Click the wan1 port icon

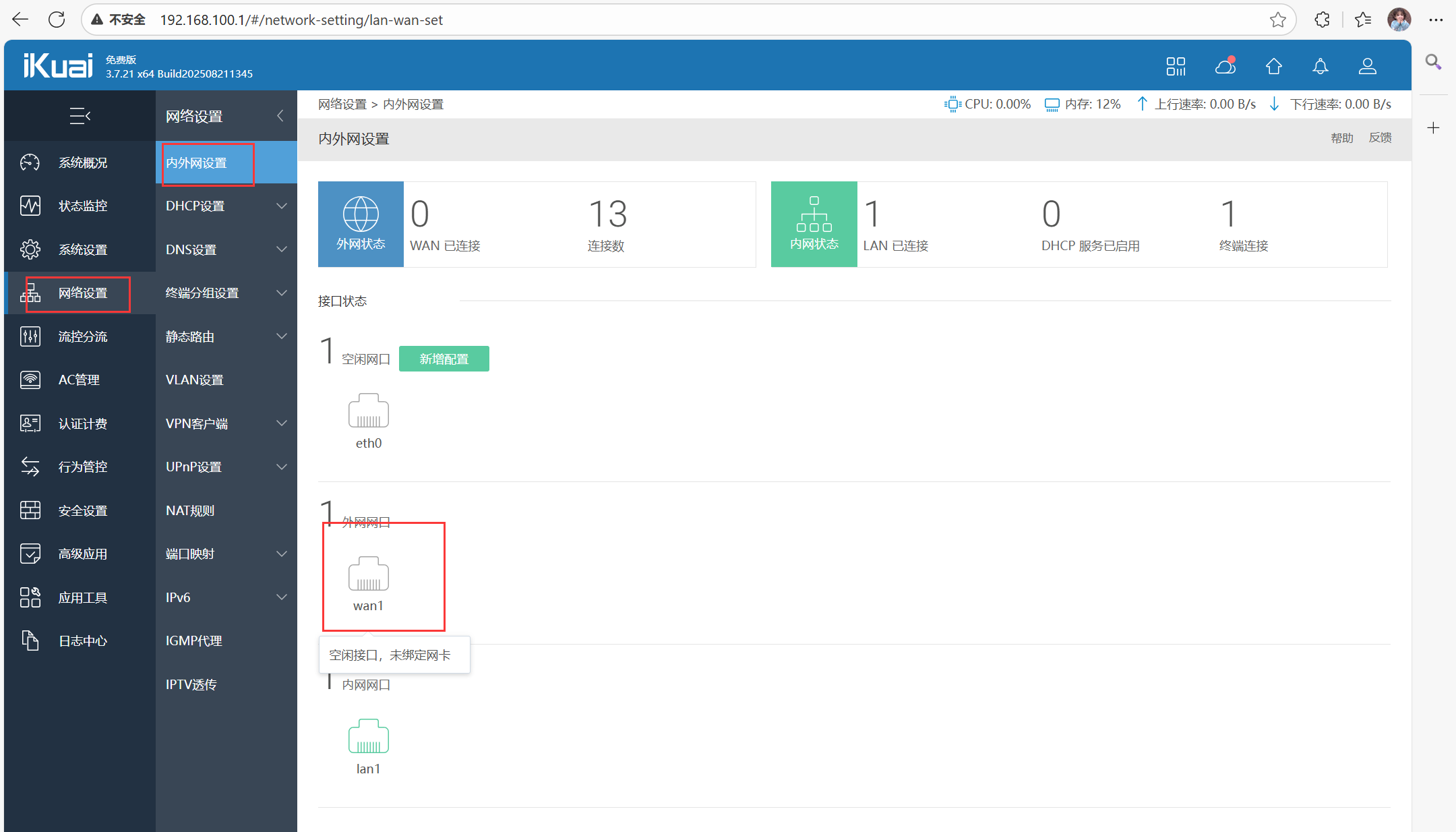368,574
